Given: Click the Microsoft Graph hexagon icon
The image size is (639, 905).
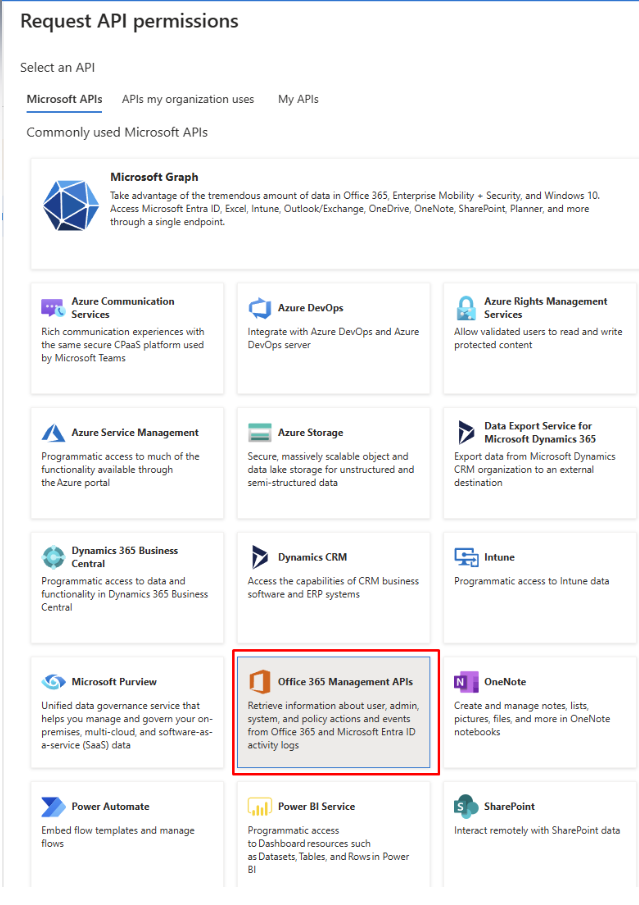Looking at the screenshot, I should 70,204.
